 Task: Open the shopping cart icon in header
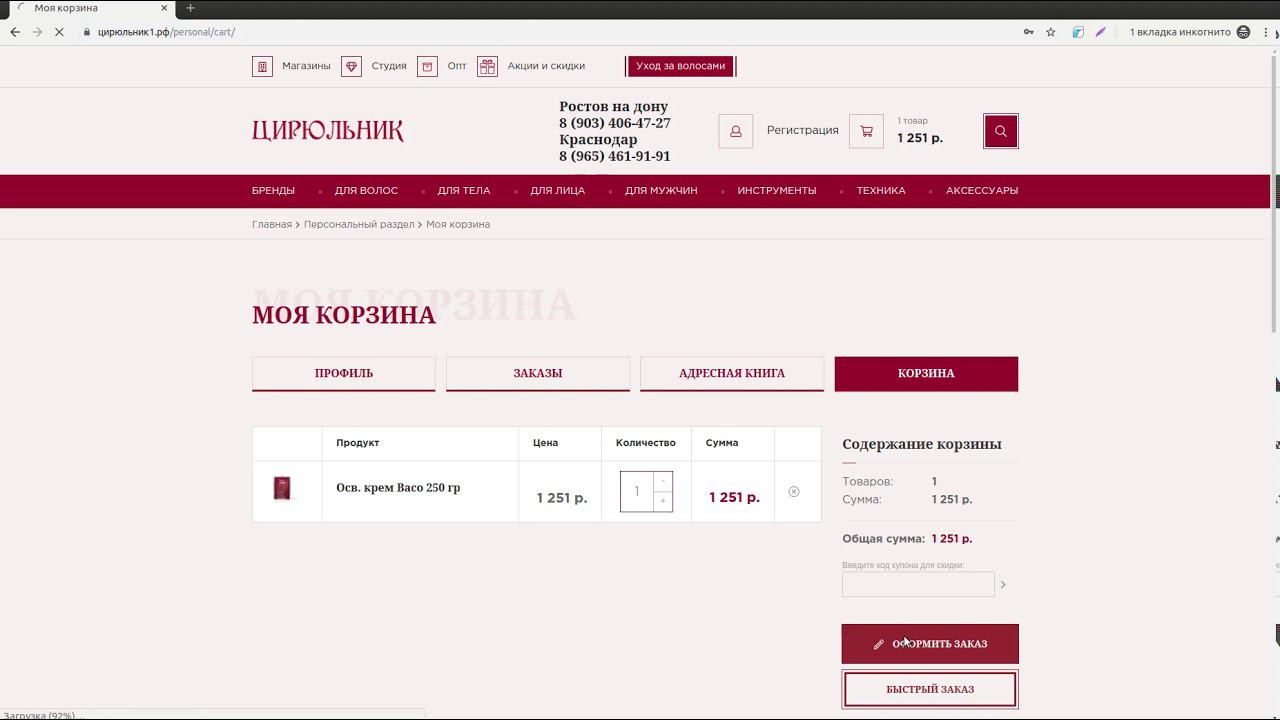(x=866, y=131)
